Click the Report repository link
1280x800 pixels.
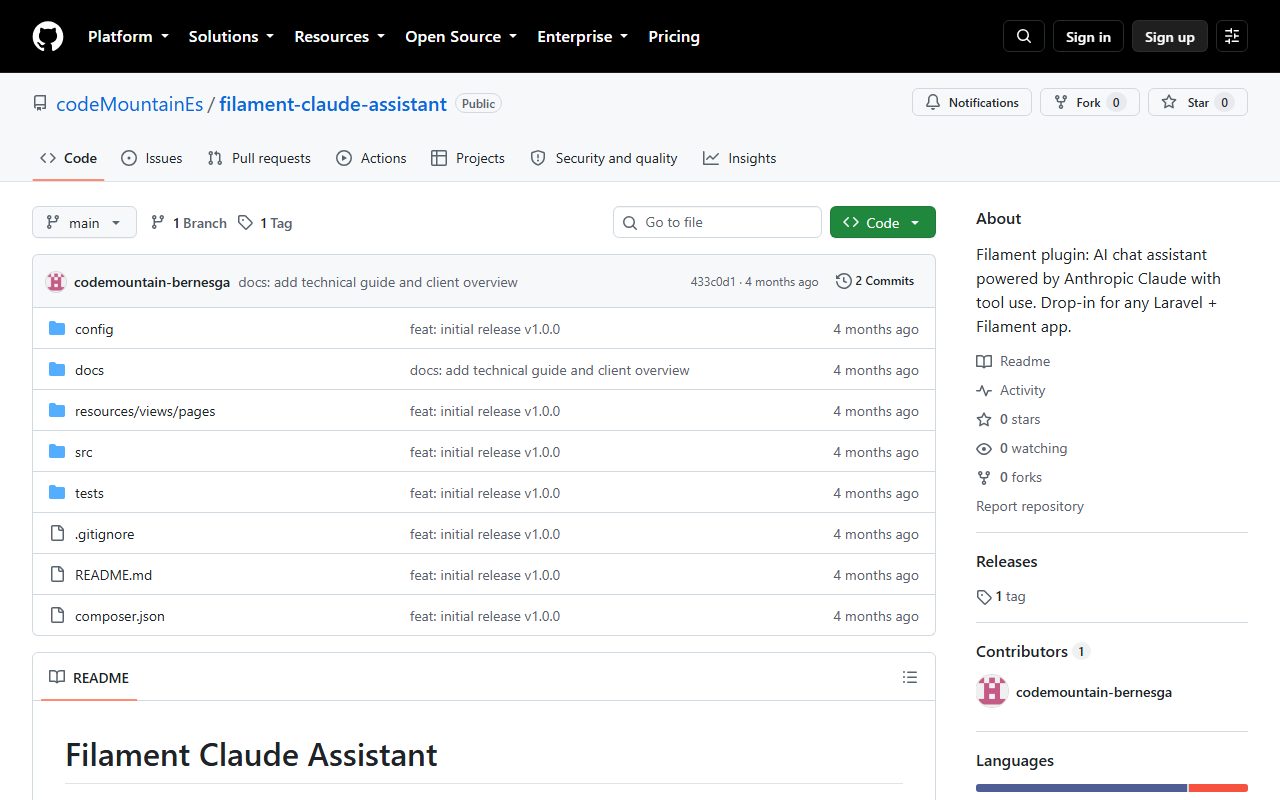pos(1030,506)
